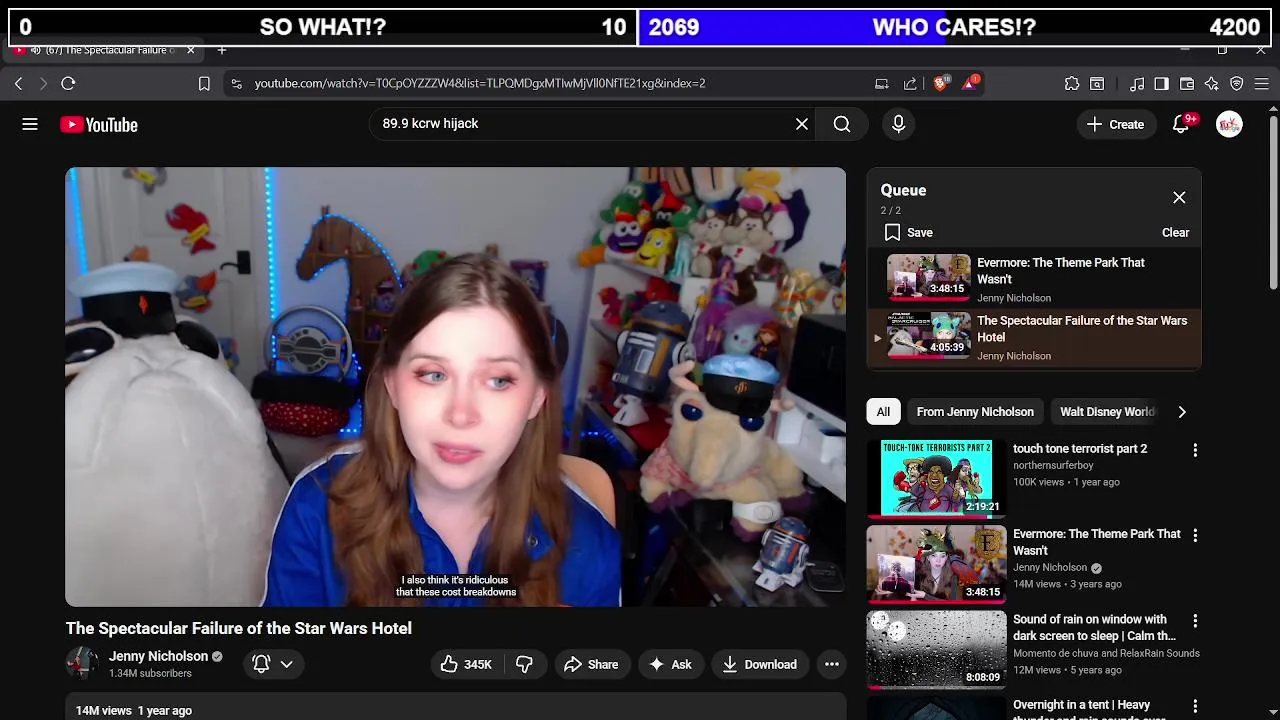Image resolution: width=1280 pixels, height=720 pixels.
Task: Select the All filter chip
Action: pyautogui.click(x=883, y=412)
